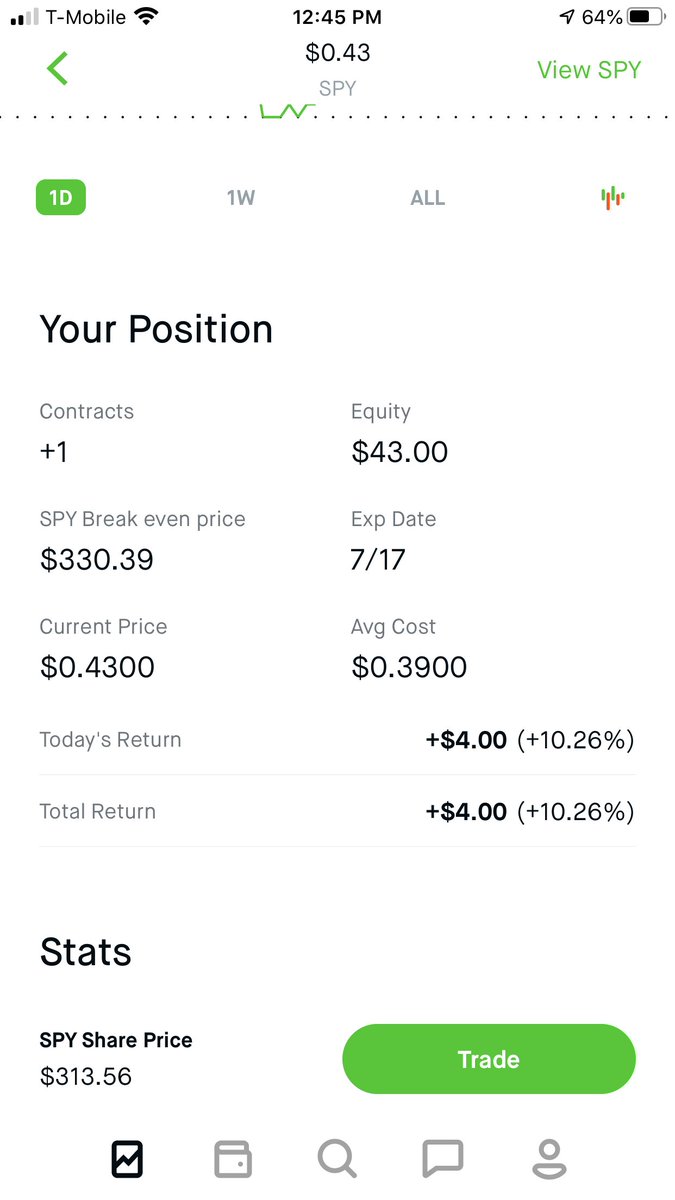The width and height of the screenshot is (675, 1200).
Task: Open the wallet cash tab icon
Action: tap(233, 1159)
